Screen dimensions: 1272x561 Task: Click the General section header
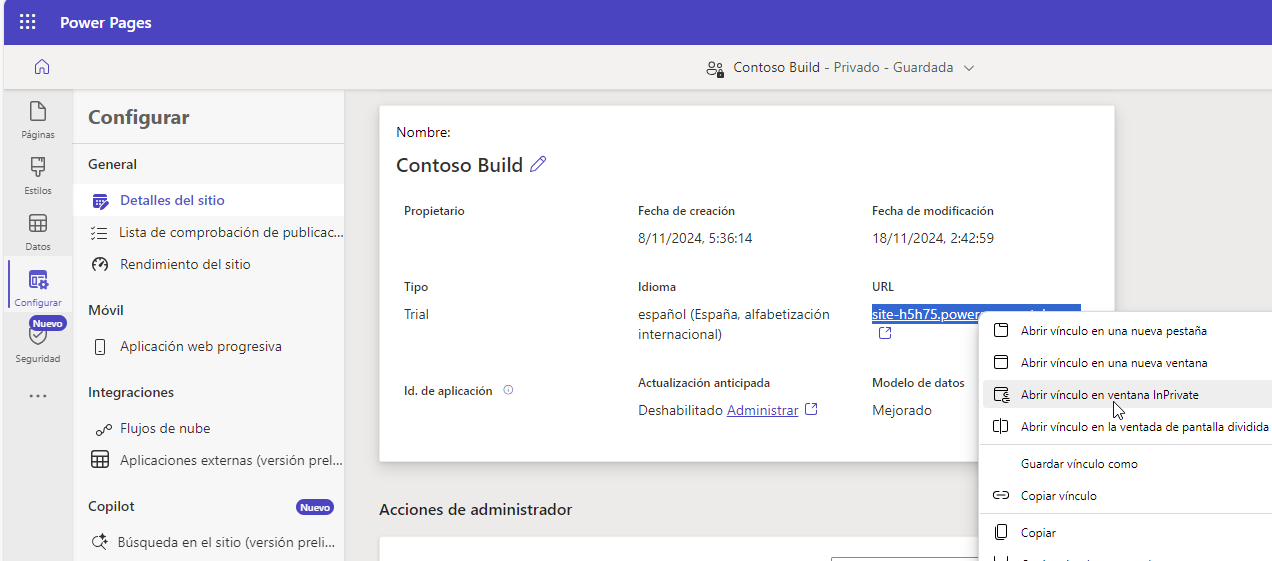(x=113, y=164)
